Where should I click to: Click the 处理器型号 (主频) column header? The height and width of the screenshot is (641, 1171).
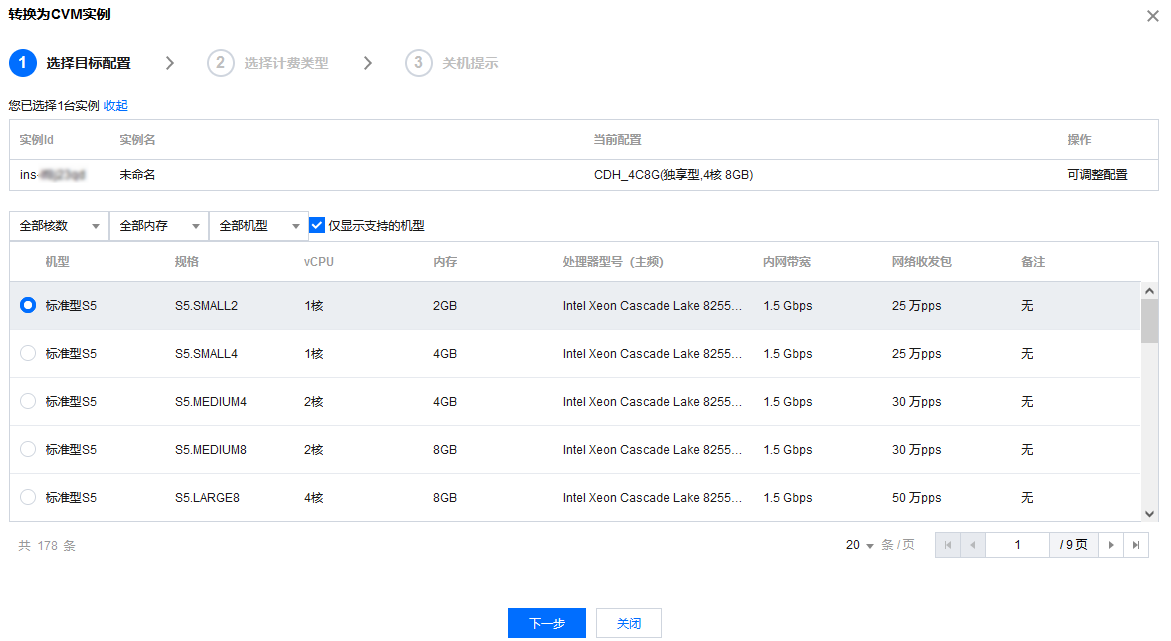(x=613, y=261)
